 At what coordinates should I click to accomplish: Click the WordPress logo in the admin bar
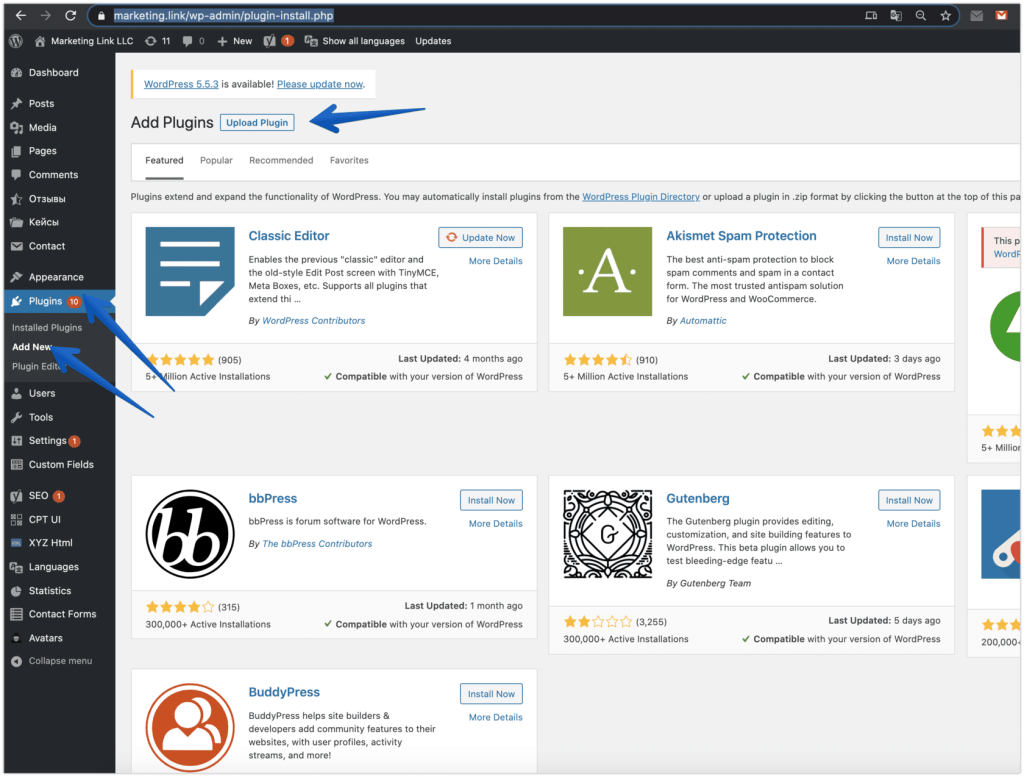pyautogui.click(x=14, y=41)
